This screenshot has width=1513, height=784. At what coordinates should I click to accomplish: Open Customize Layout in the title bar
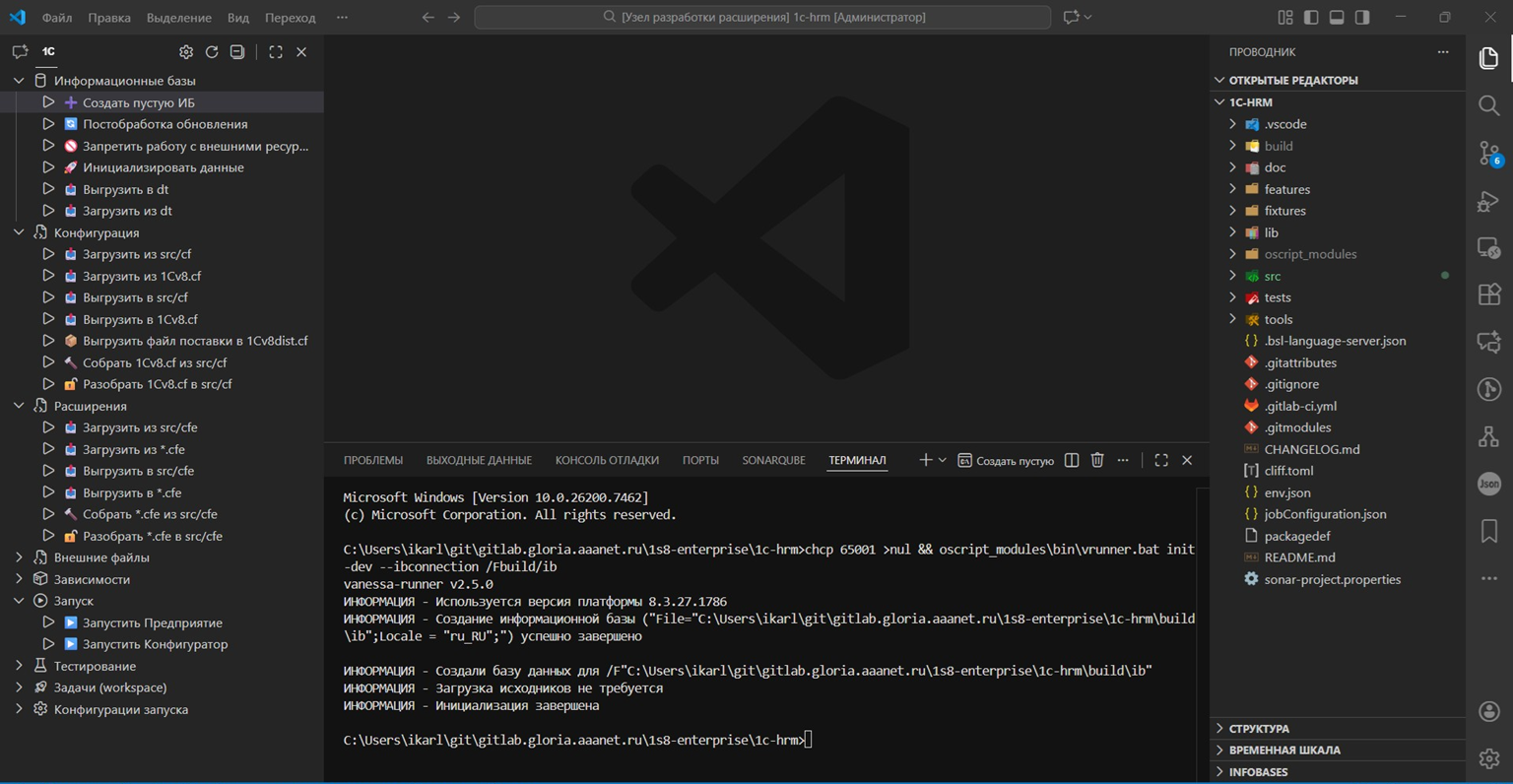coord(1285,18)
